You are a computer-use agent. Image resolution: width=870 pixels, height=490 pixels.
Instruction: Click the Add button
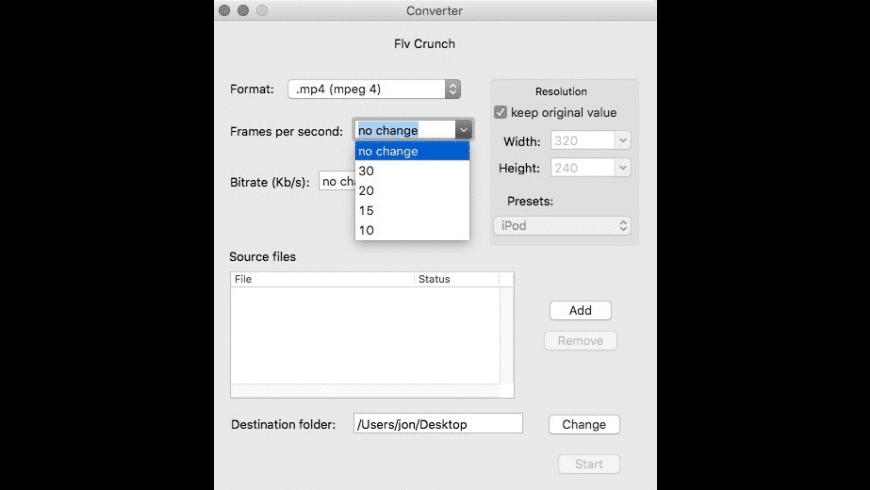[580, 310]
